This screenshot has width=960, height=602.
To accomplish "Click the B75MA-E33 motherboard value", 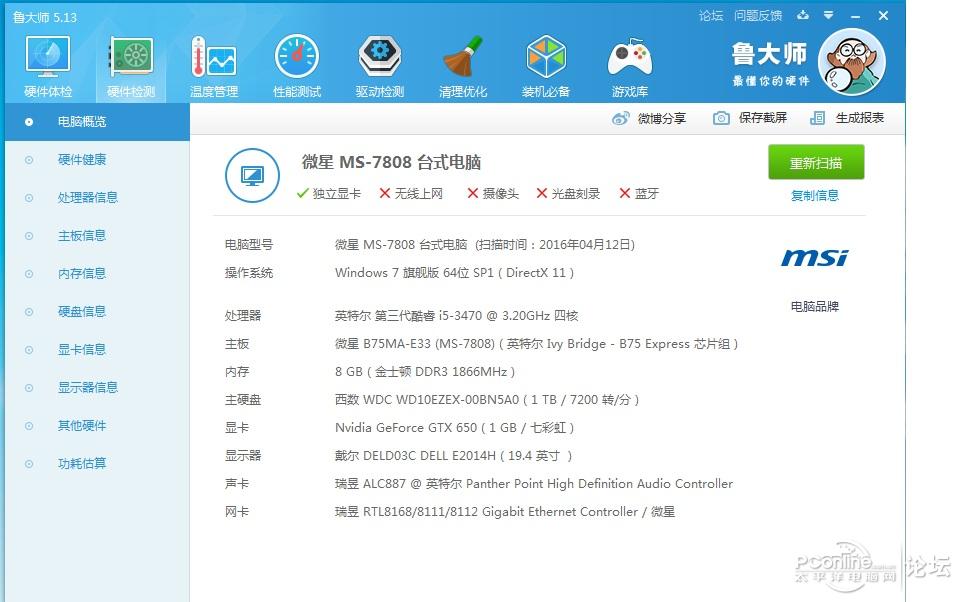I will coord(536,344).
